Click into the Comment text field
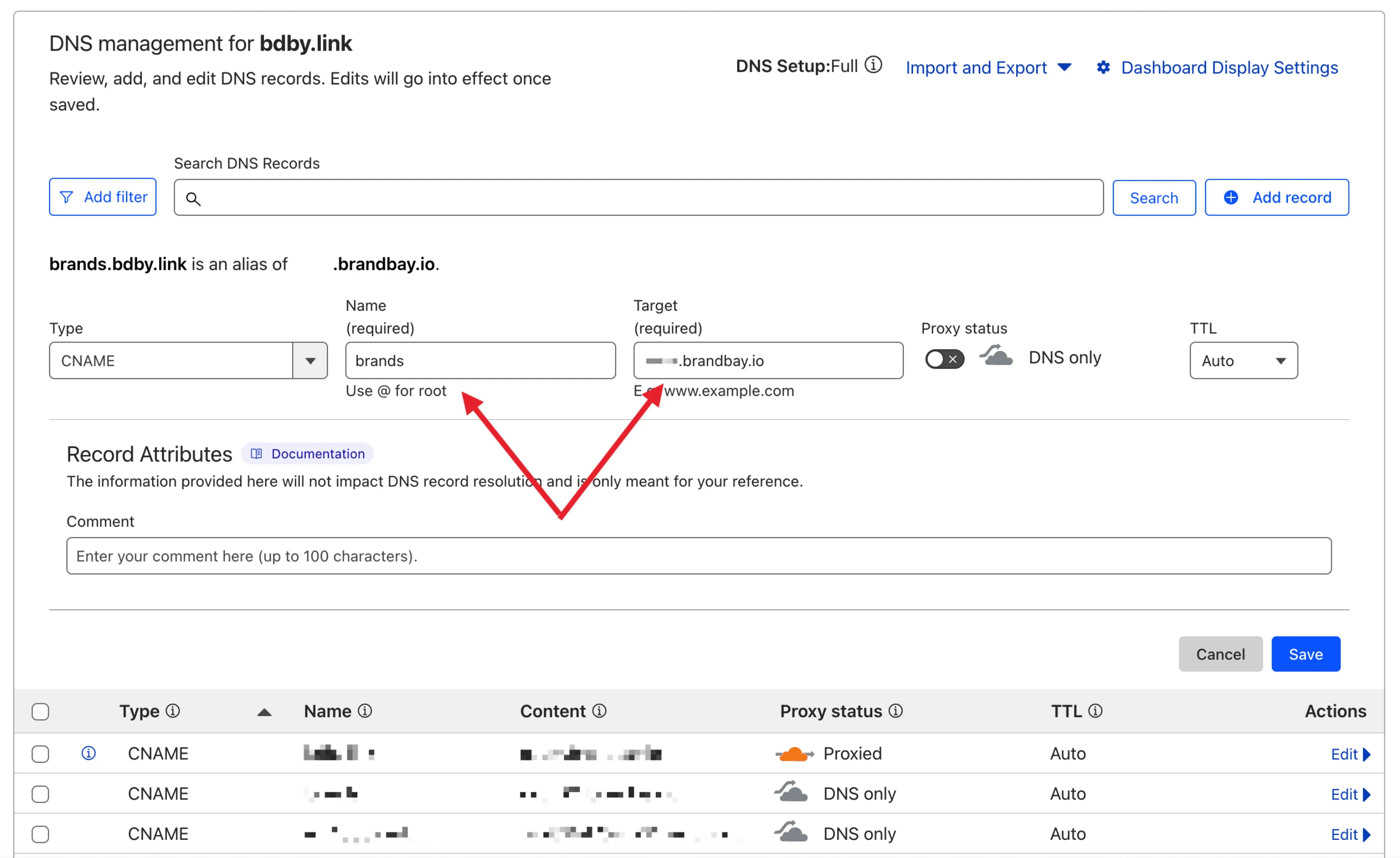The image size is (1400, 858). pos(699,556)
